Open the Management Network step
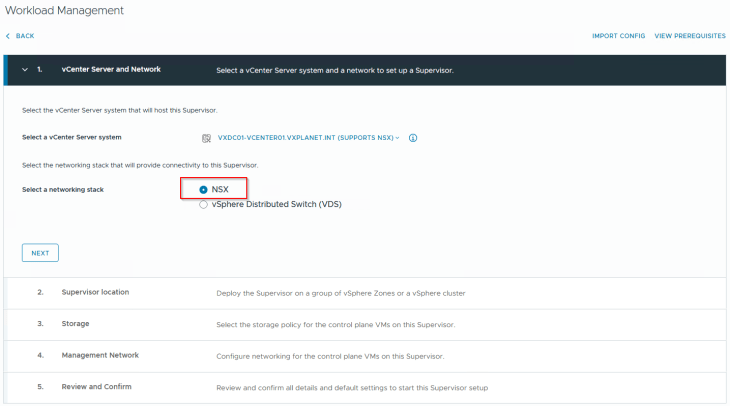 [x=100, y=355]
